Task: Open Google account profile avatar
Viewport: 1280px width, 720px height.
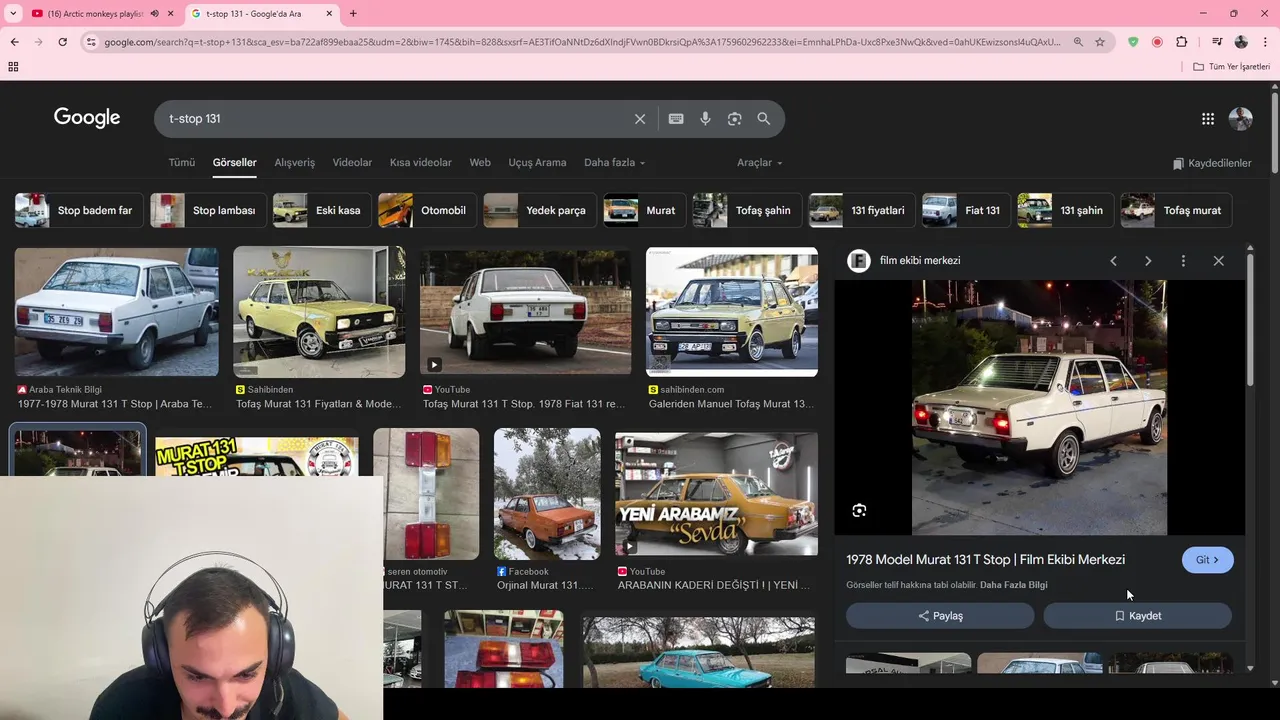Action: point(1241,119)
